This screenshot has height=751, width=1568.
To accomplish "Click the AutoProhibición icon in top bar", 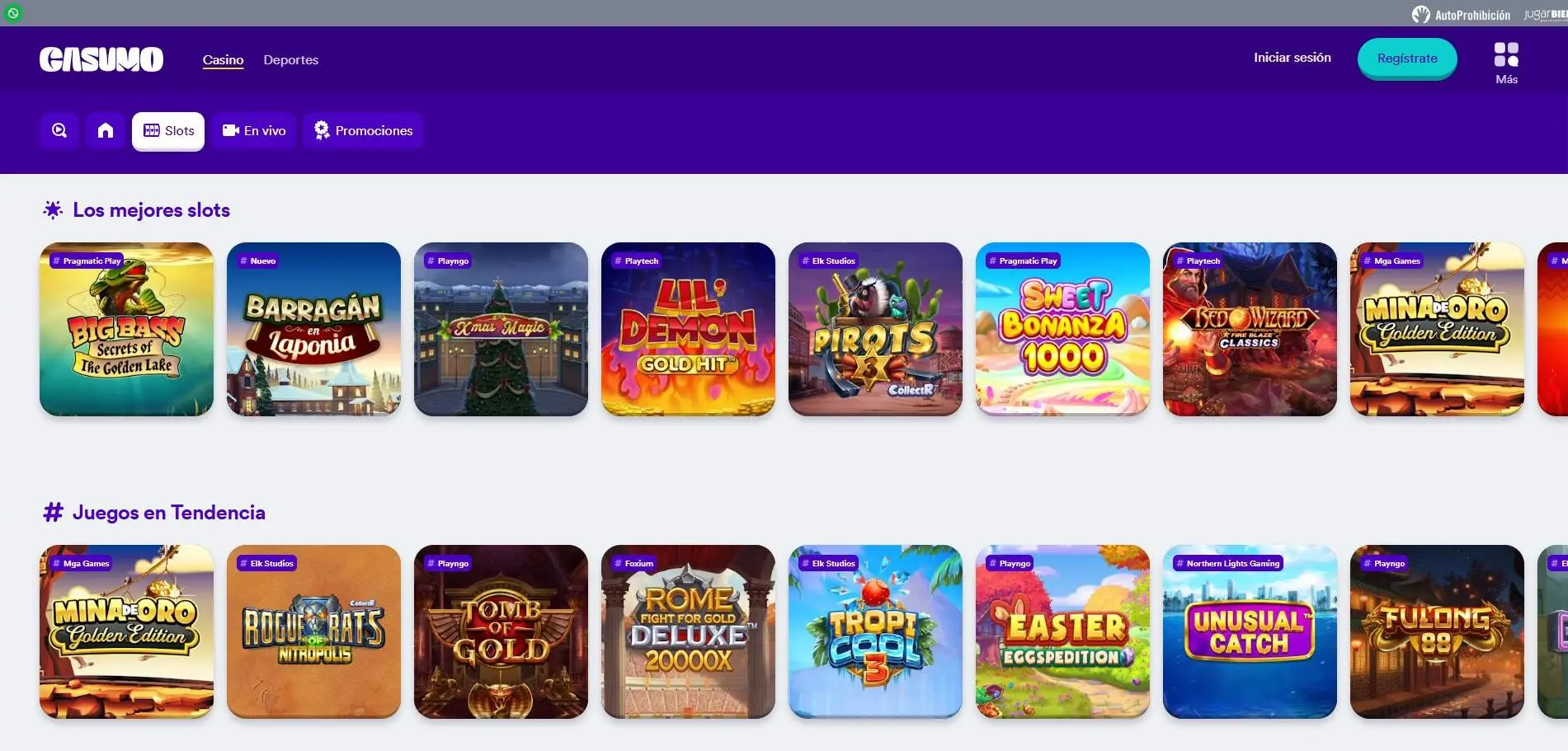I will click(1420, 14).
